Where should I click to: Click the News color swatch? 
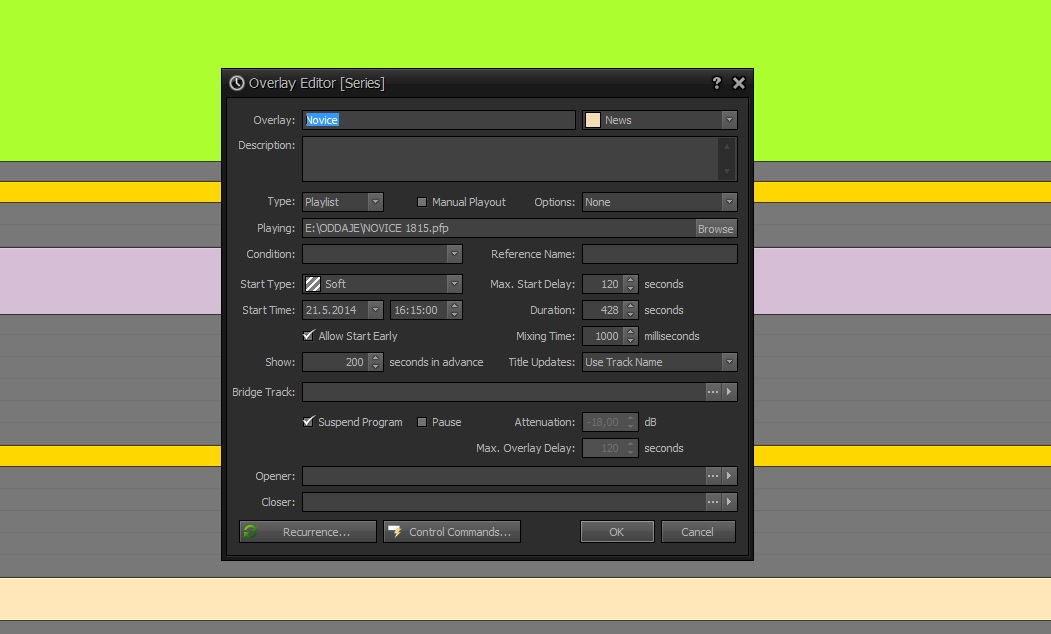pyautogui.click(x=593, y=120)
